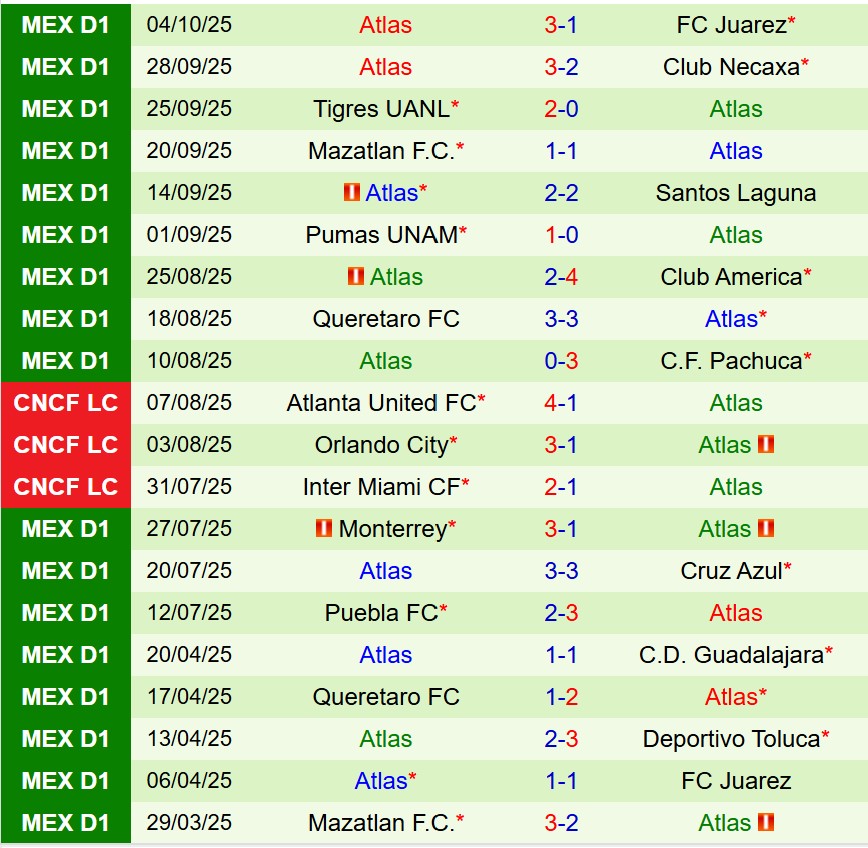
Task: Click the red card beside Atlas in the Monterrey match
Action: (766, 529)
